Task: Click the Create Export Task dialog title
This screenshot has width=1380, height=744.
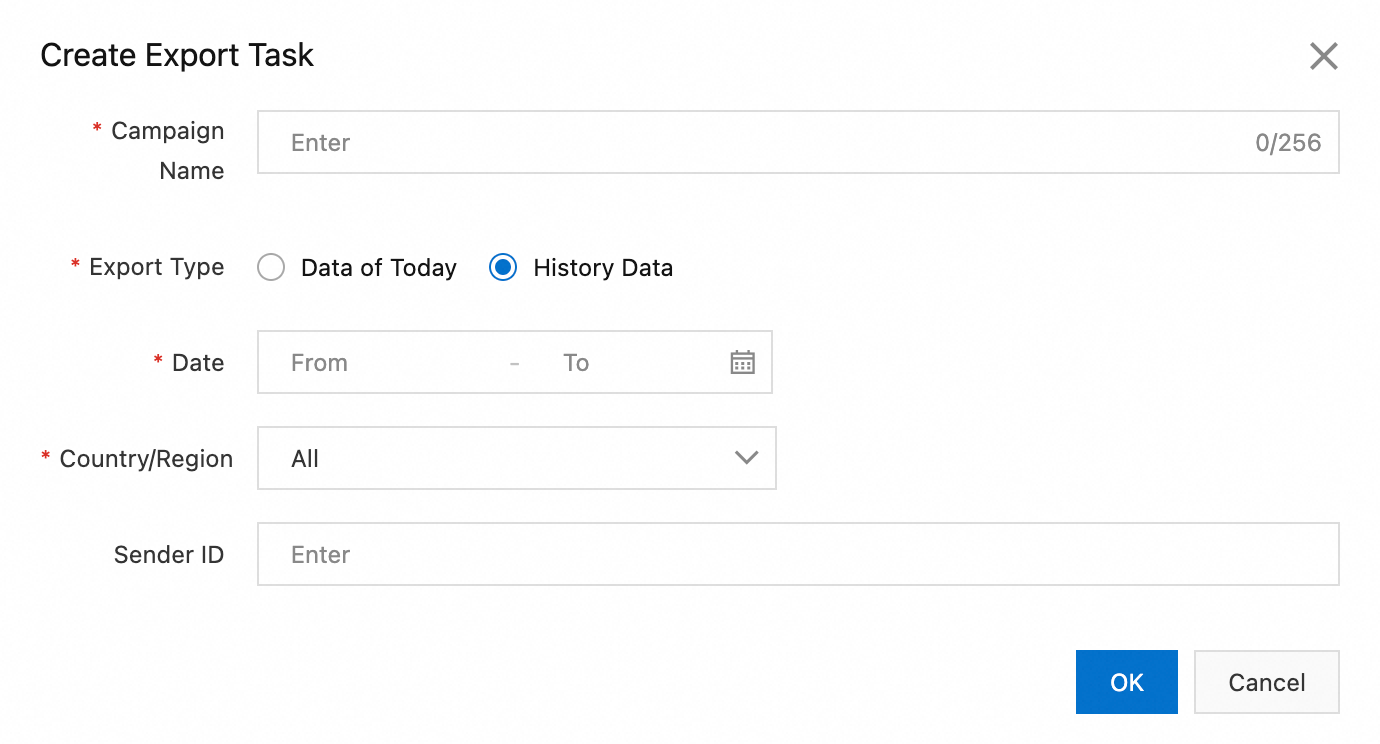Action: (177, 55)
